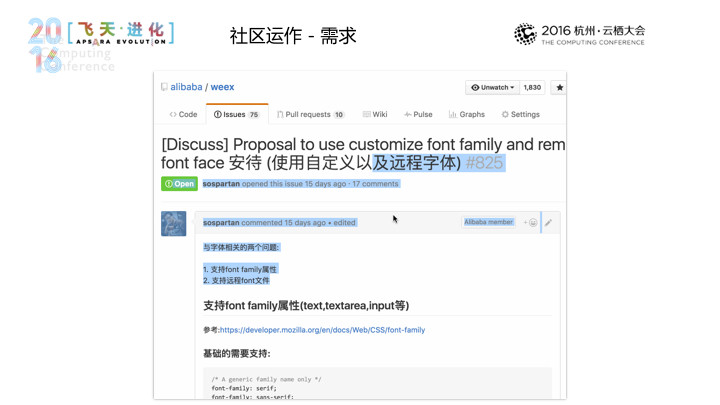Click sospartan in the comment header
This screenshot has height=405, width=720.
tap(221, 223)
